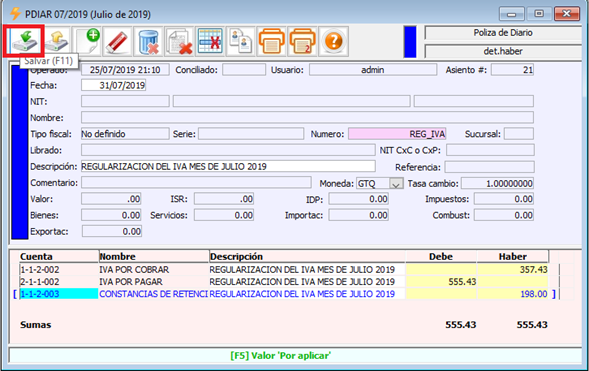The height and width of the screenshot is (371, 589).
Task: Click the upload arrow drive icon
Action: click(56, 41)
